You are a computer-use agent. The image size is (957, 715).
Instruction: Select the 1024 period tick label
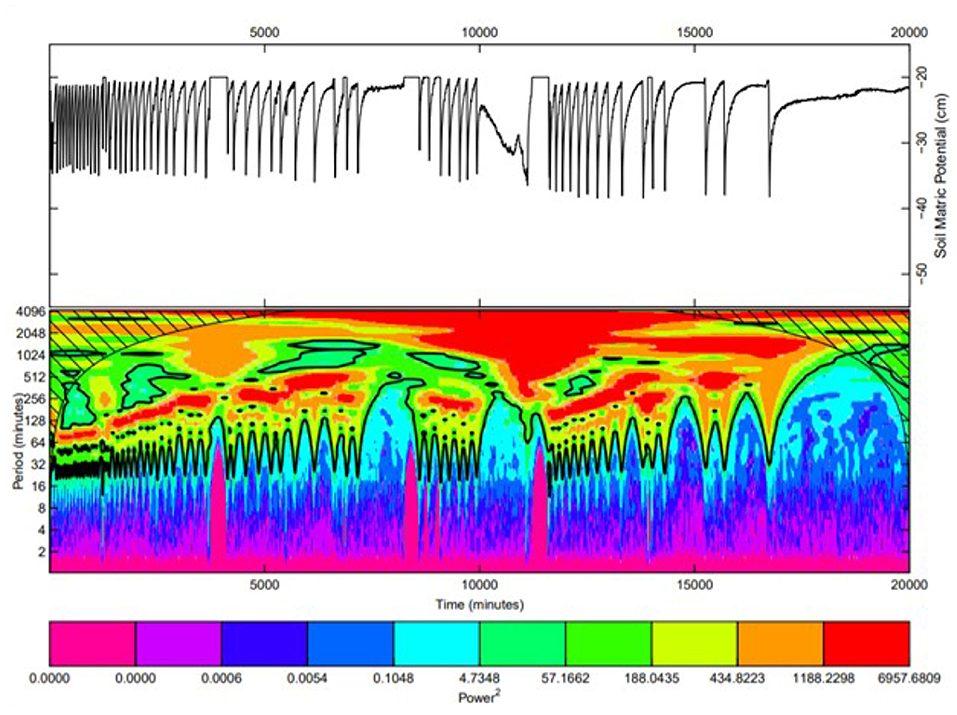31,355
